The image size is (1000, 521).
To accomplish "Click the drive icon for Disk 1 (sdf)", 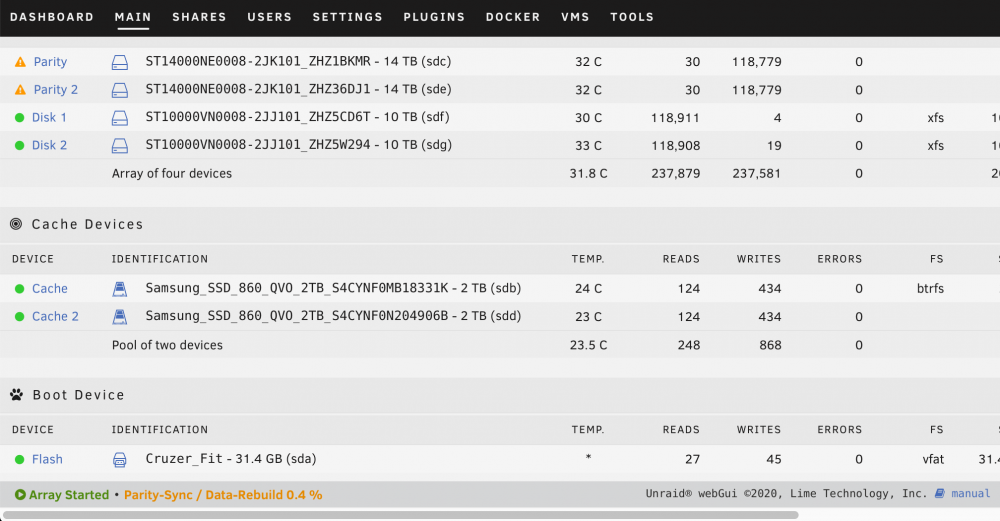I will coord(120,118).
